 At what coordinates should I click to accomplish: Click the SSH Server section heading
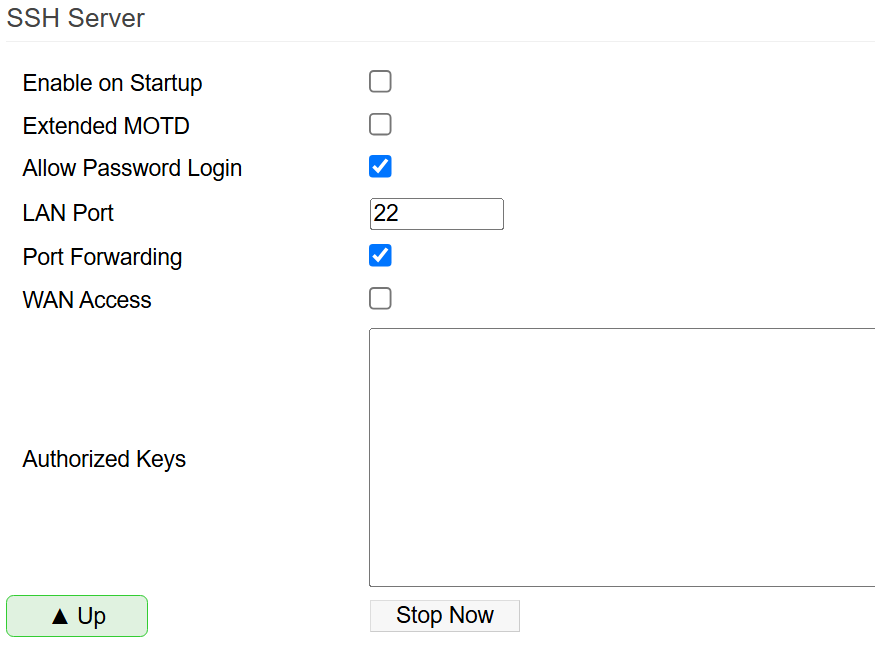[76, 18]
